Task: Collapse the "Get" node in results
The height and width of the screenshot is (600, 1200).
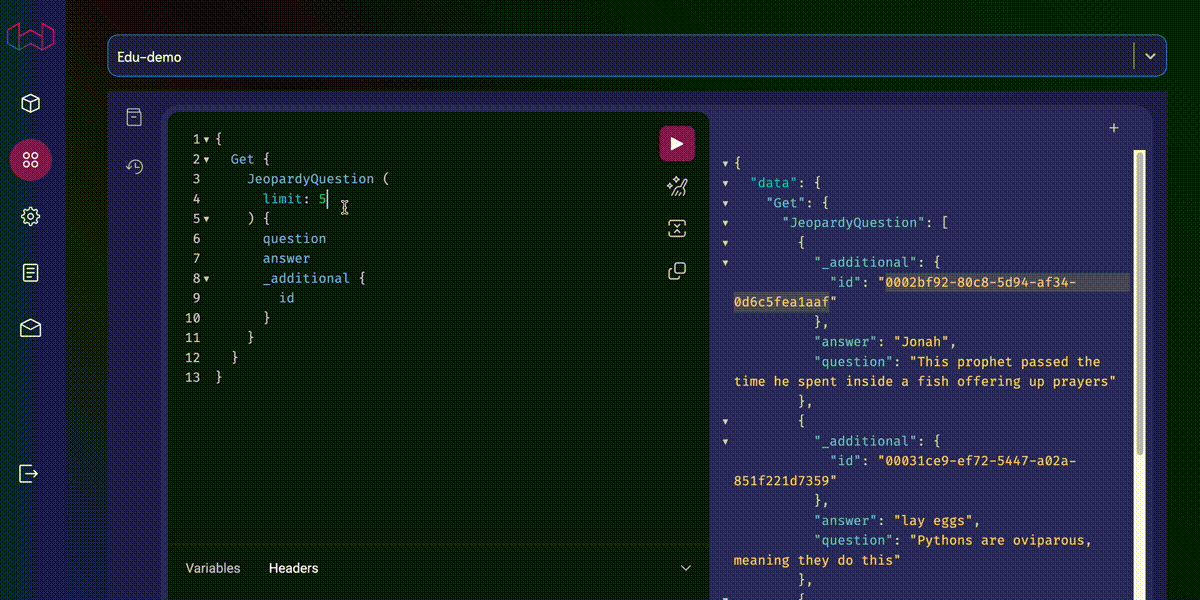Action: point(726,203)
